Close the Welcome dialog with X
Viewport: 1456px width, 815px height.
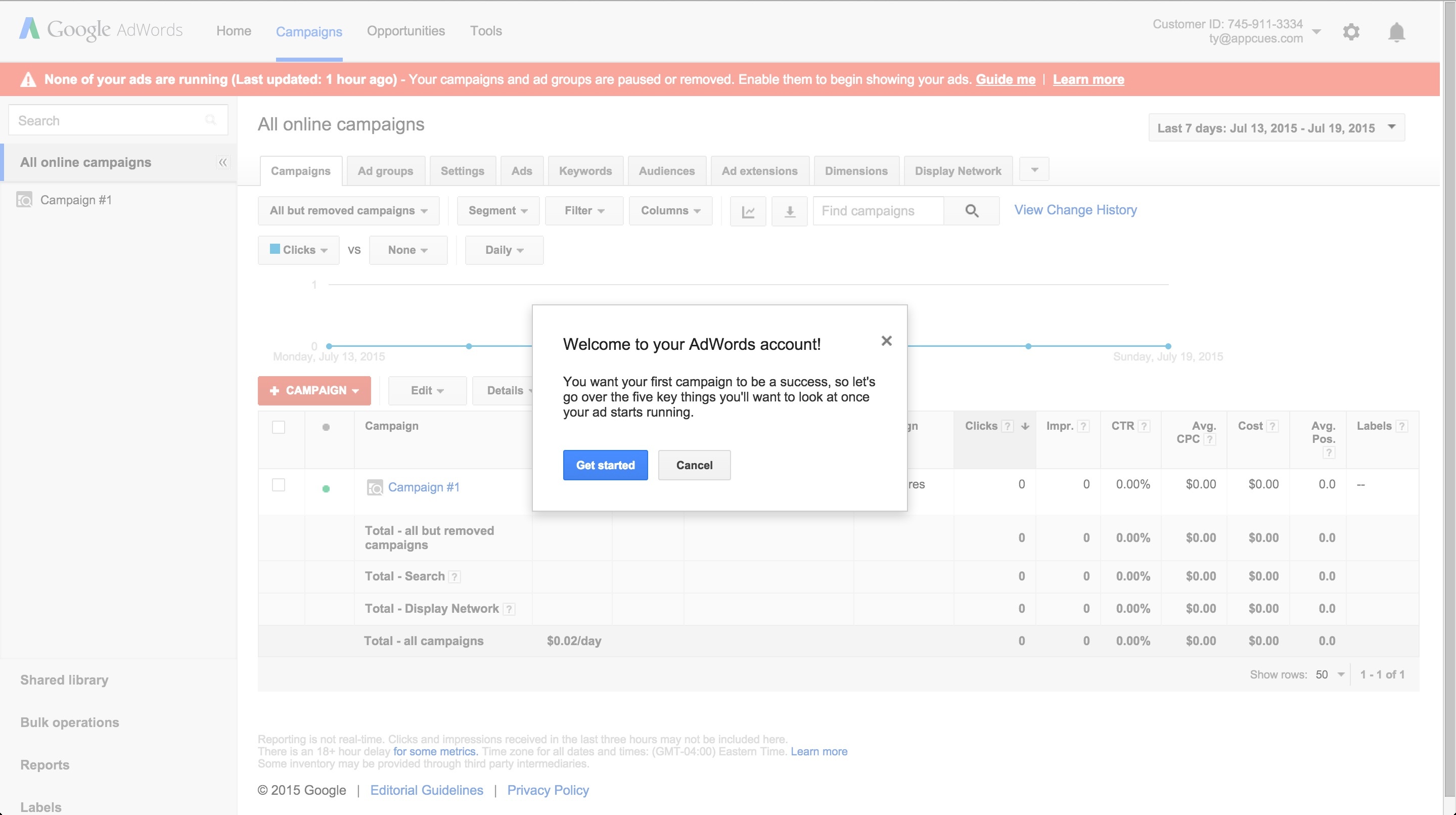point(886,341)
